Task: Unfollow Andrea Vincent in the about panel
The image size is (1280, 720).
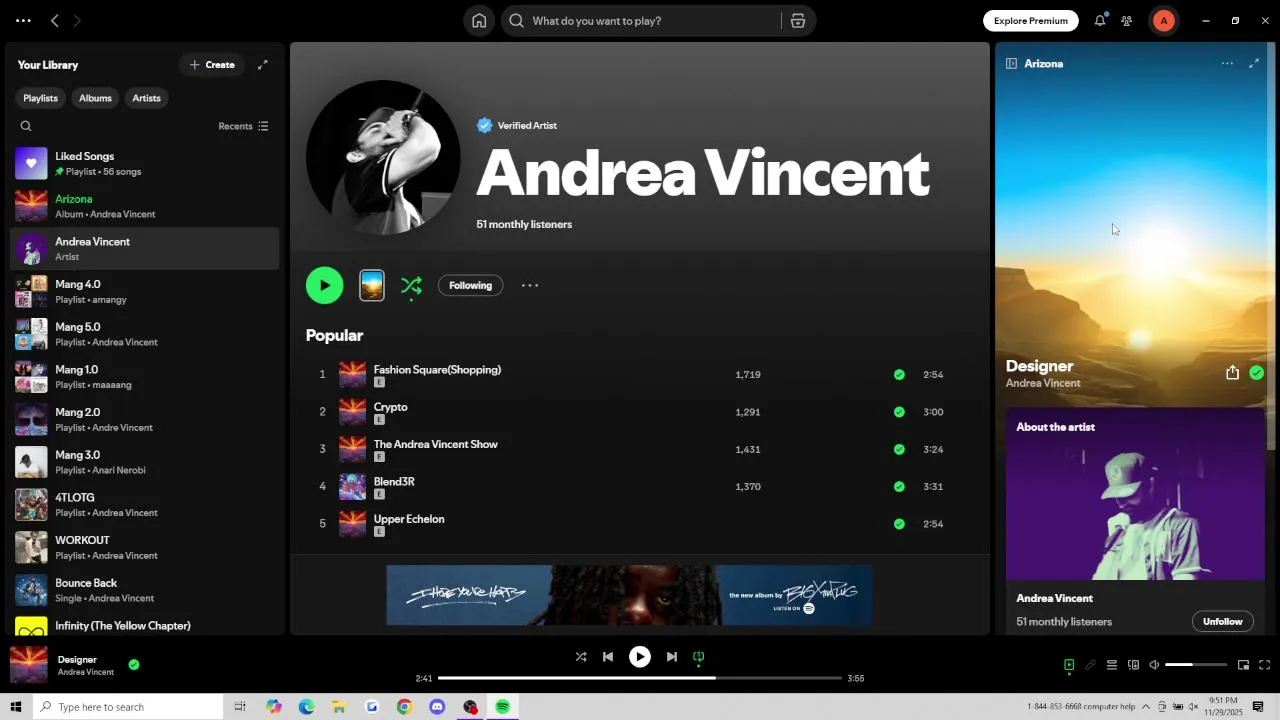Action: pyautogui.click(x=1222, y=621)
